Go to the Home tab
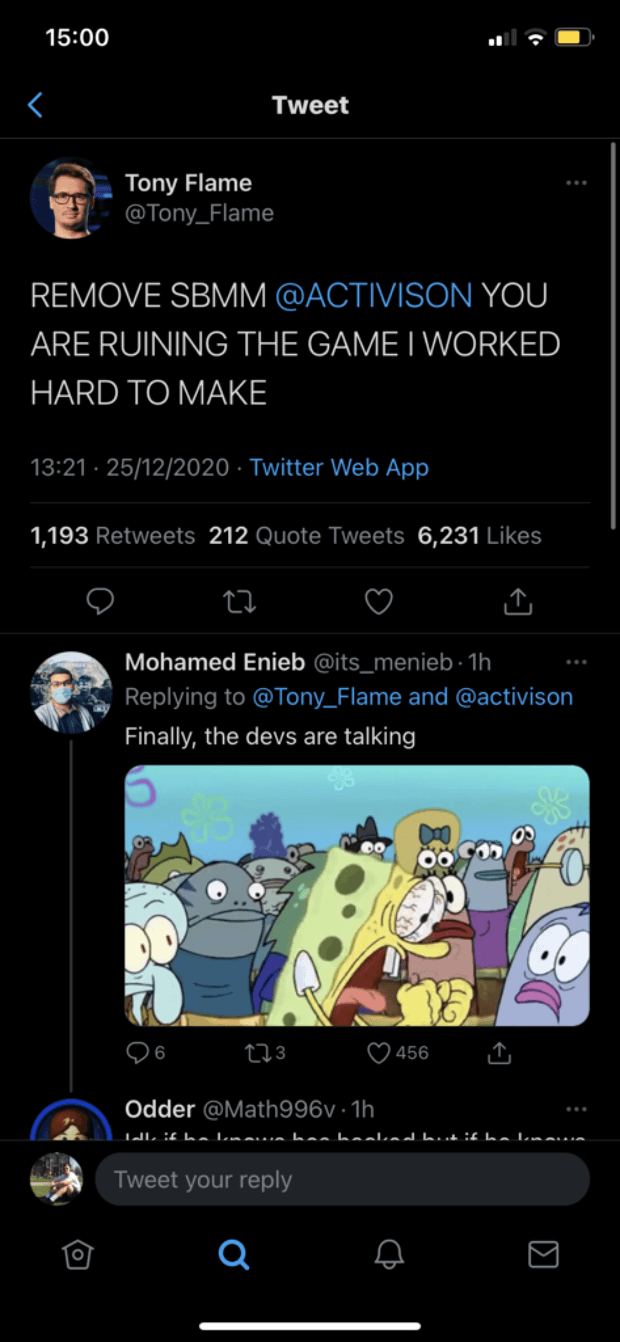 (78, 1254)
